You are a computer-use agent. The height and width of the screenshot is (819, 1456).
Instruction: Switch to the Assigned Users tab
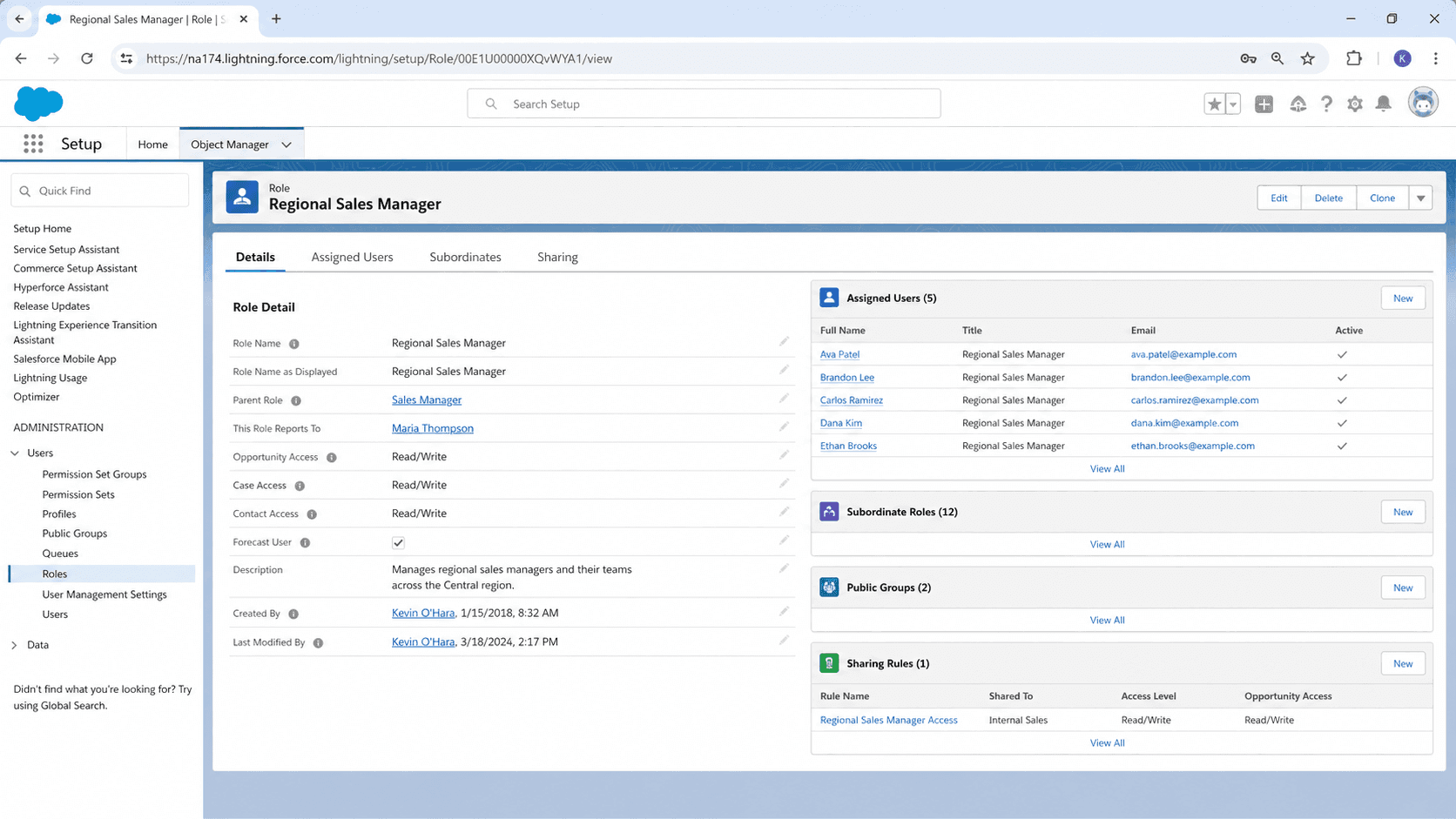coord(352,257)
